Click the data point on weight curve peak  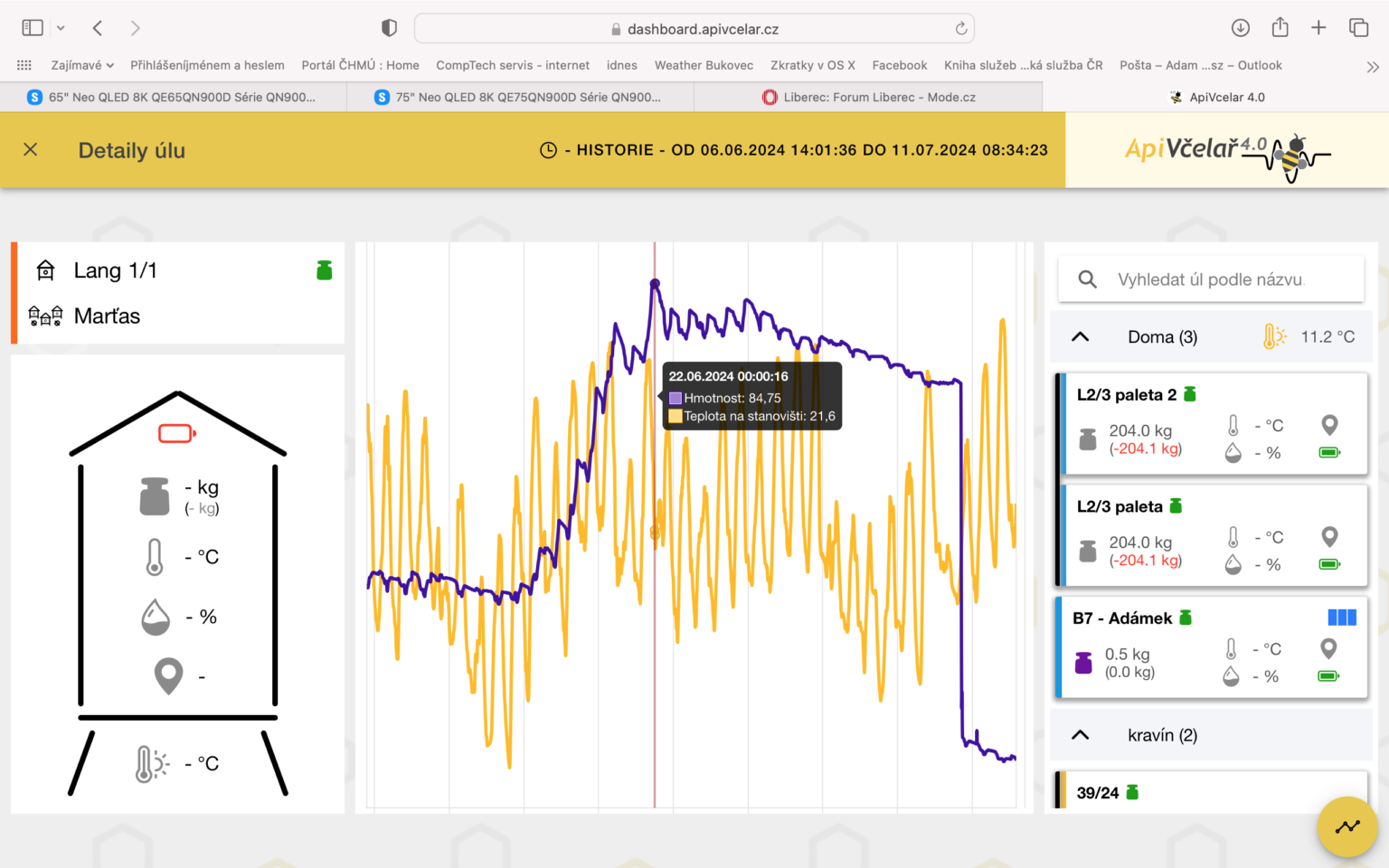click(x=655, y=284)
